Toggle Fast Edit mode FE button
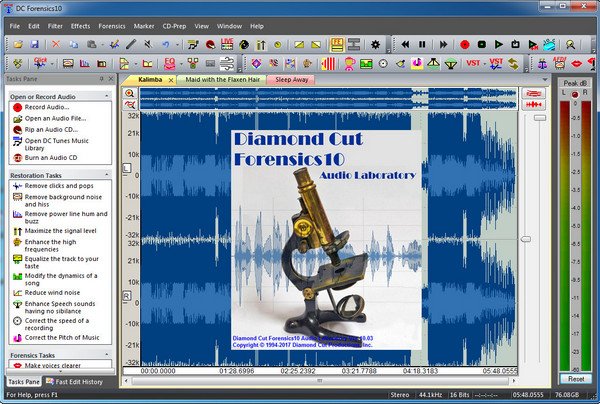Image resolution: width=600 pixels, height=404 pixels. 337,45
